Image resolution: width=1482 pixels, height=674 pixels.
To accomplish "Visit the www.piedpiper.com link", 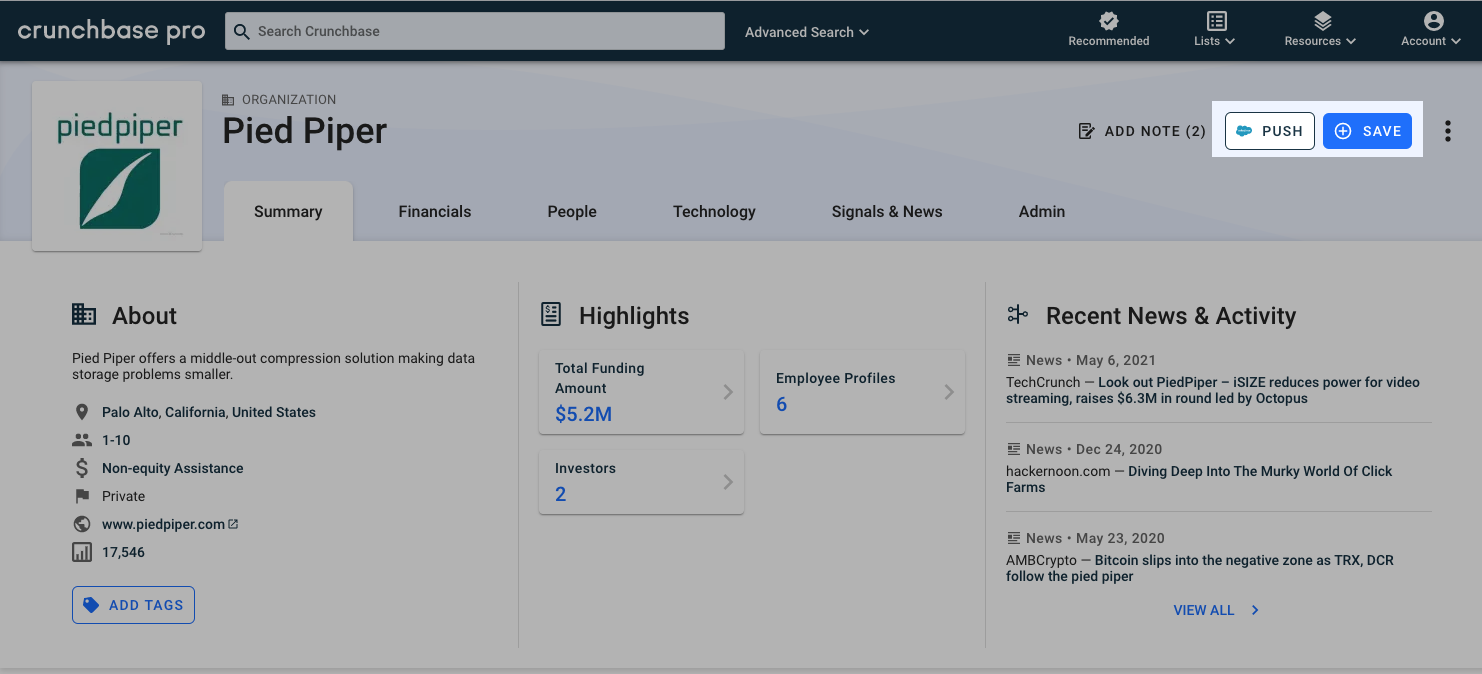I will [x=163, y=523].
